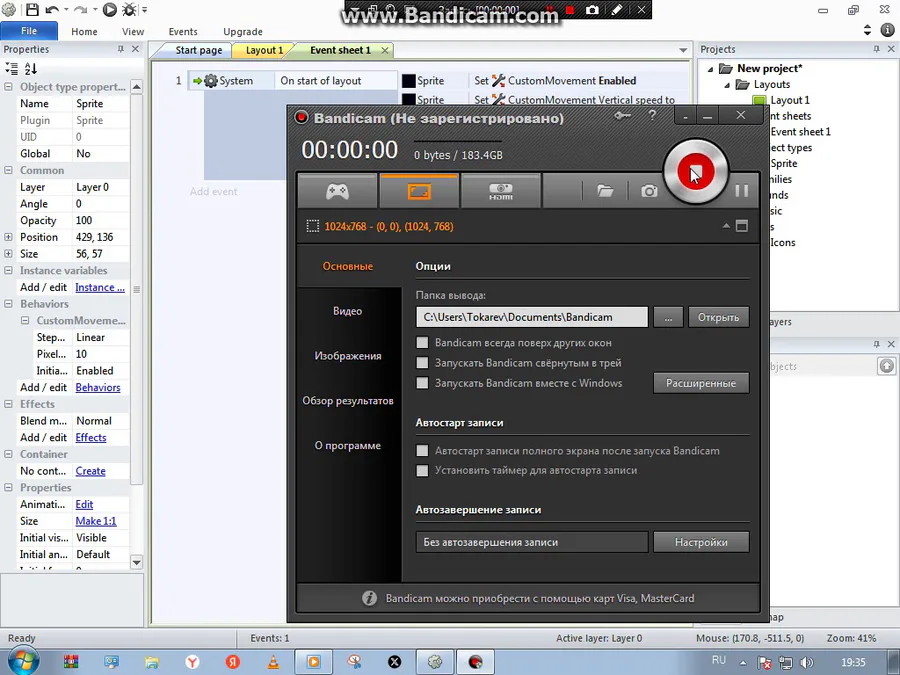Select Bandicam screen recording mode icon
The image size is (900, 675).
[x=419, y=191]
